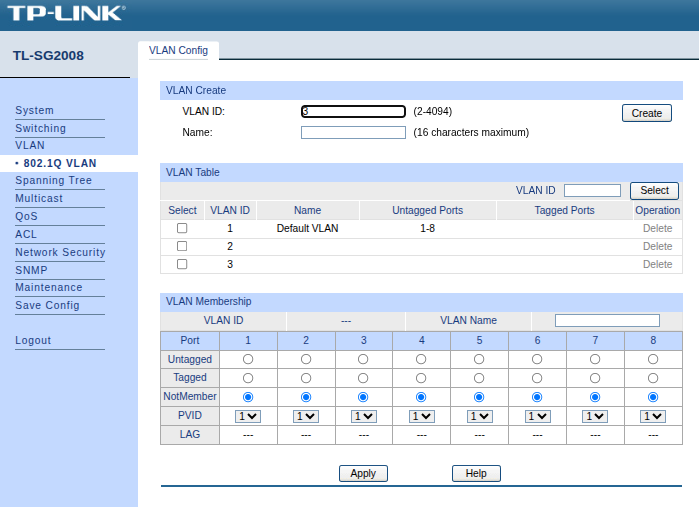699x507 pixels.
Task: Click the TP-LINK logo
Action: [66, 13]
